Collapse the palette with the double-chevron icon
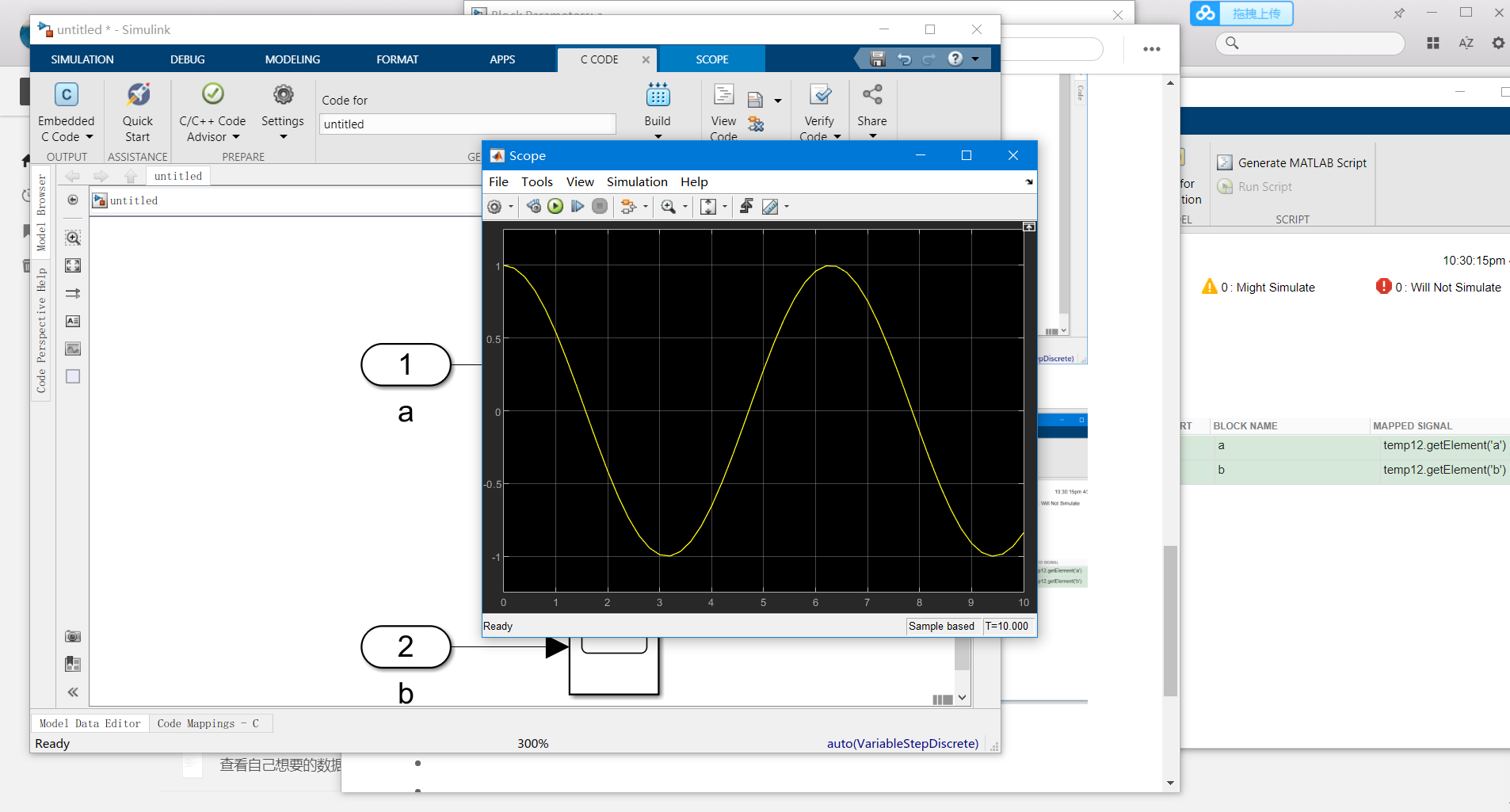The height and width of the screenshot is (812, 1510). click(73, 692)
